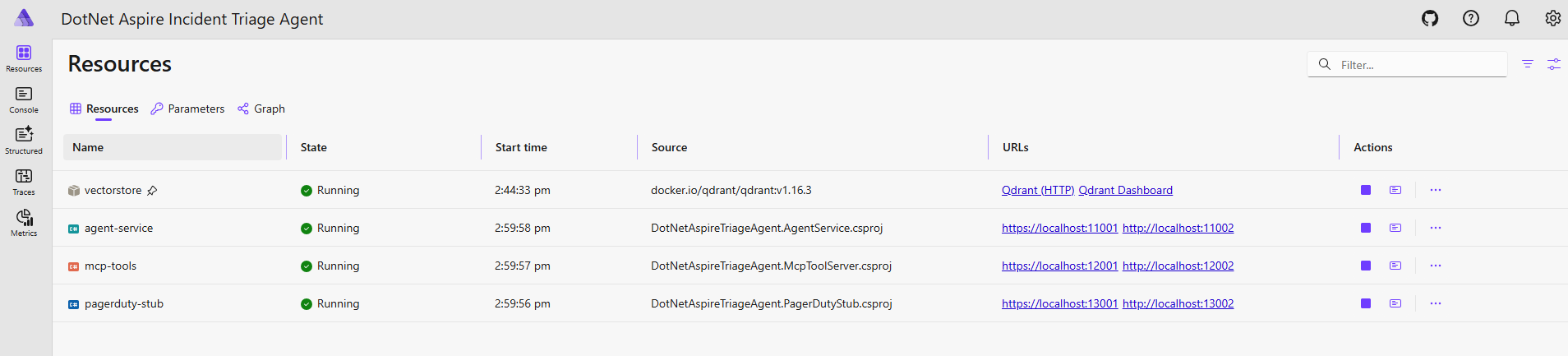Open the Metrics sidebar page

tap(24, 223)
